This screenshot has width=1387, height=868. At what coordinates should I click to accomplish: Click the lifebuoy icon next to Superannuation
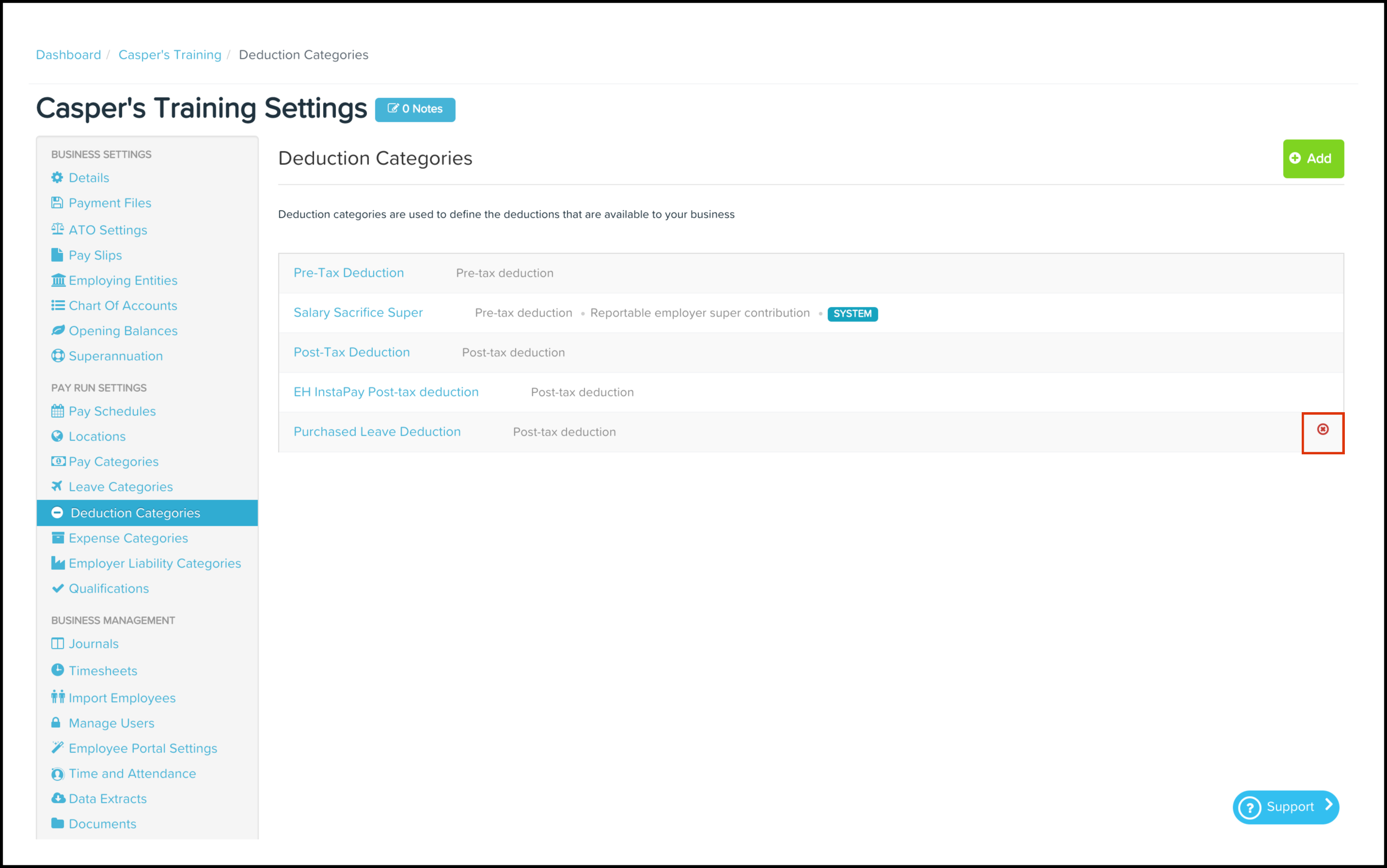[58, 356]
